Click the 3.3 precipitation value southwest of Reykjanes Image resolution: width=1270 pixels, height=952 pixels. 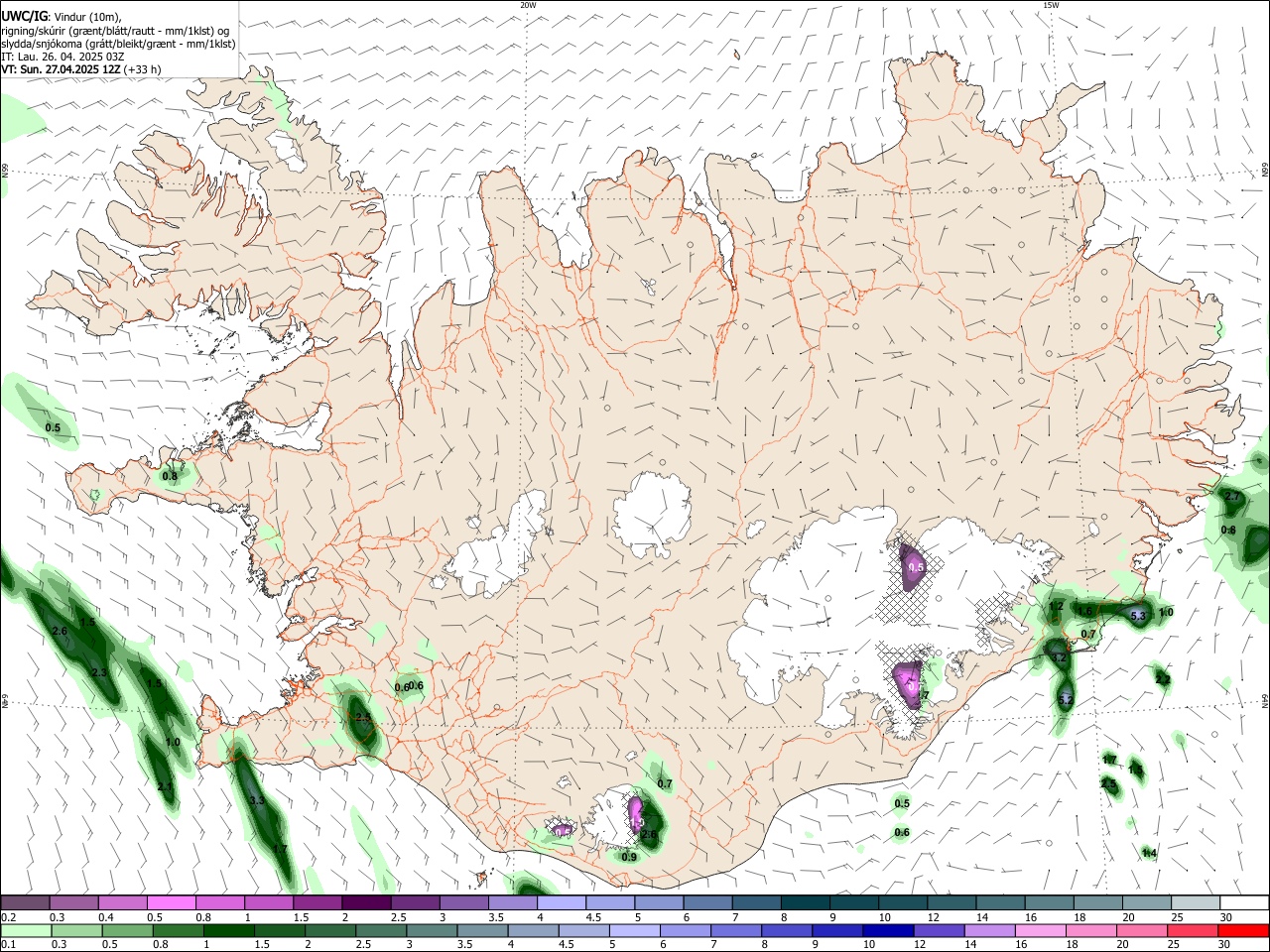(x=257, y=800)
